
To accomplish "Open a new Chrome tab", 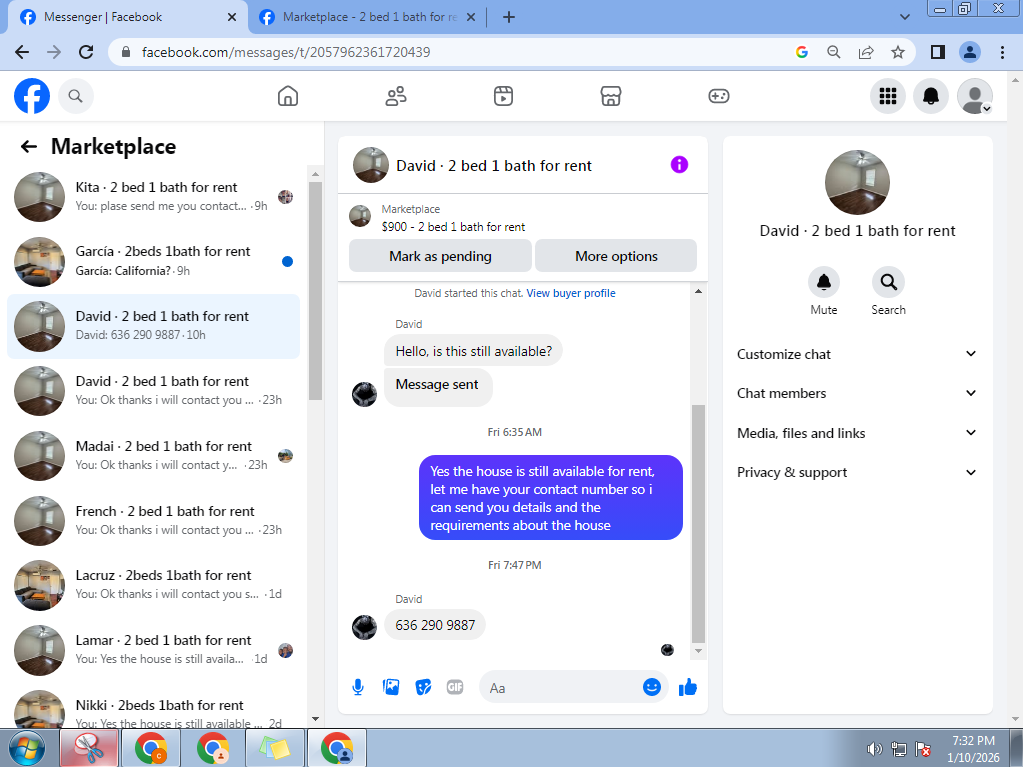I will coord(509,17).
